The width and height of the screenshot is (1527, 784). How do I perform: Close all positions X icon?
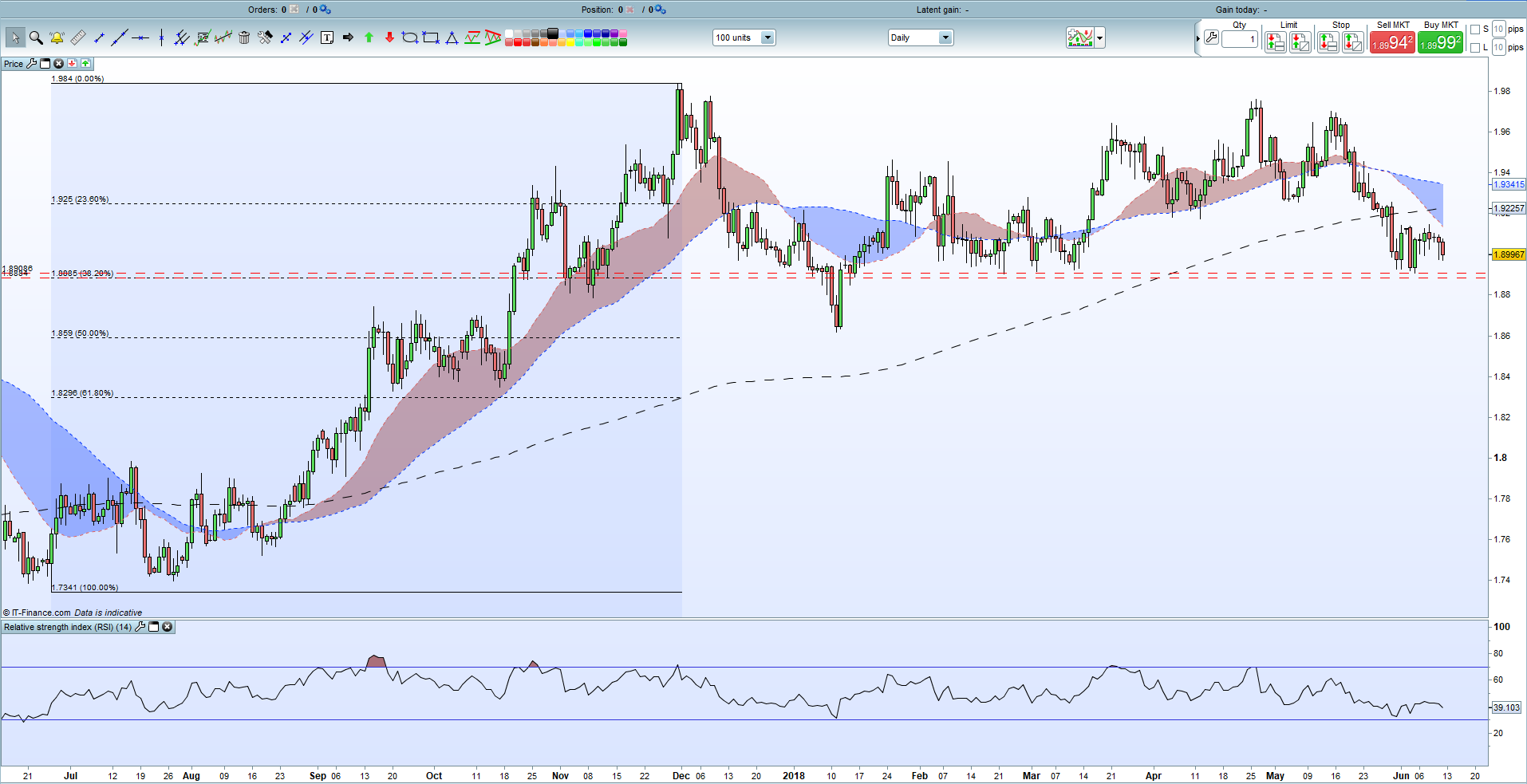coord(630,10)
